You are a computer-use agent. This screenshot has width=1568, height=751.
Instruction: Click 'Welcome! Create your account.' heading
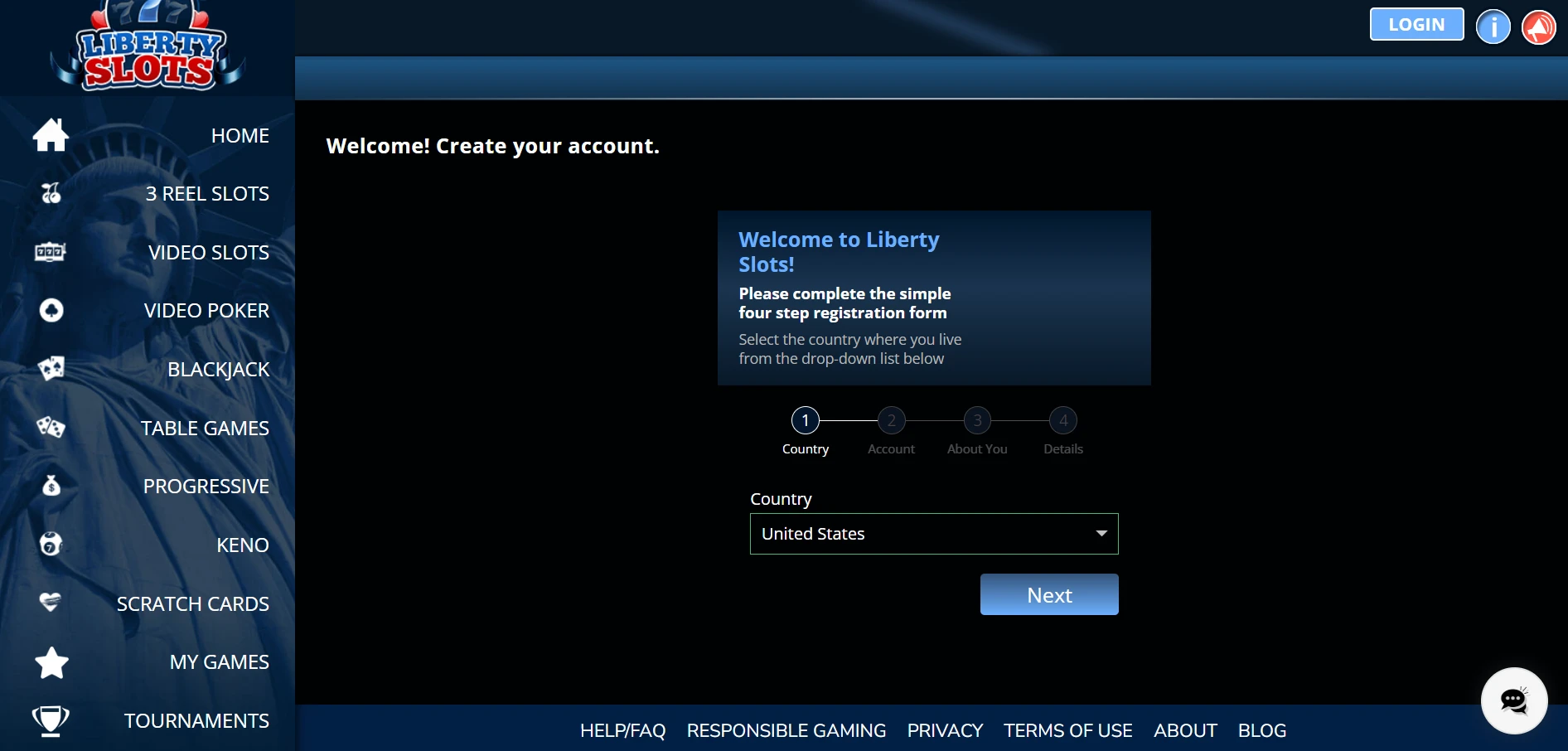(x=493, y=146)
